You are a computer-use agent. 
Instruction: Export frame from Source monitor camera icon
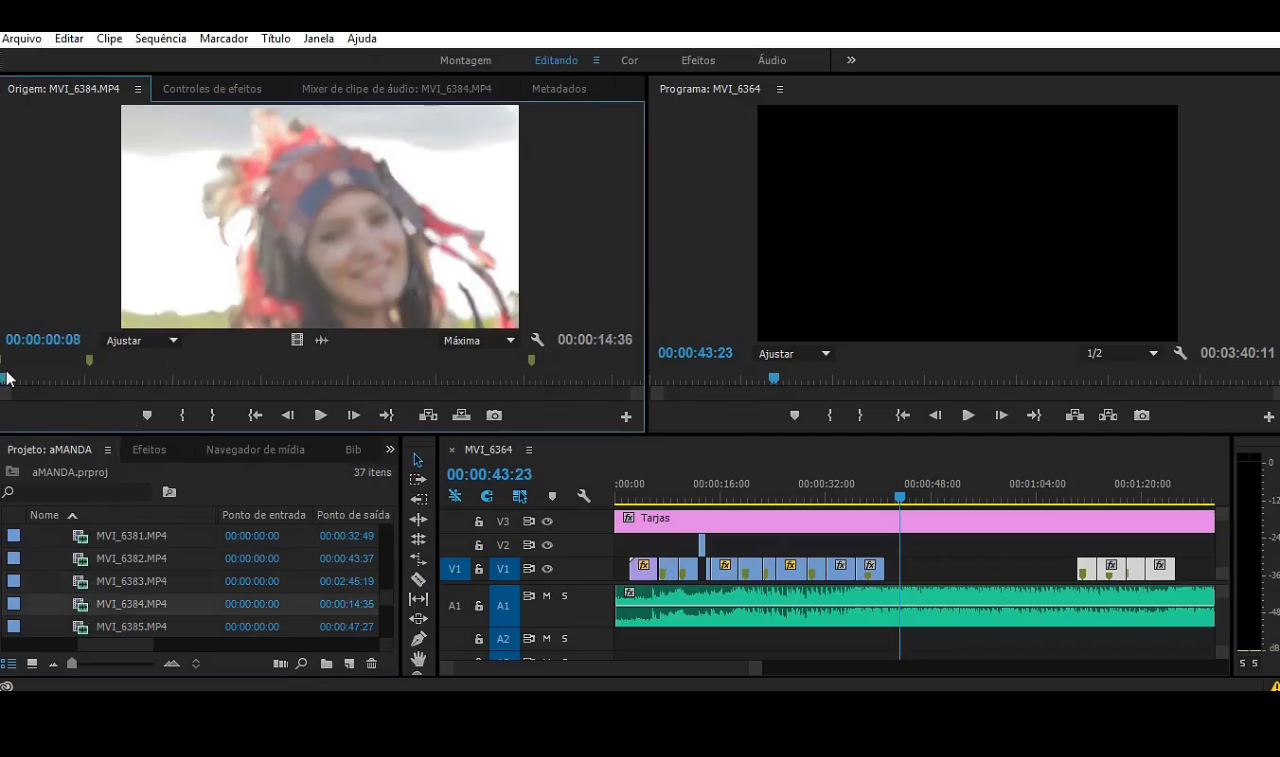point(494,415)
